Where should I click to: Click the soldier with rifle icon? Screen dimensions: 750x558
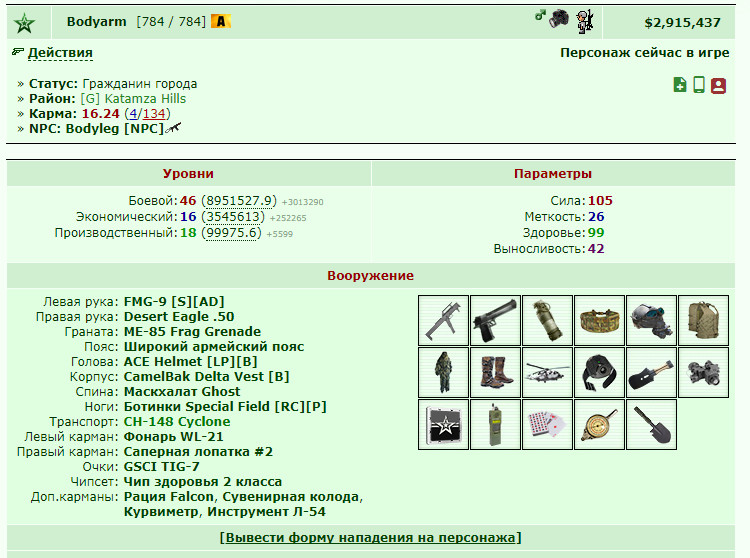point(585,22)
